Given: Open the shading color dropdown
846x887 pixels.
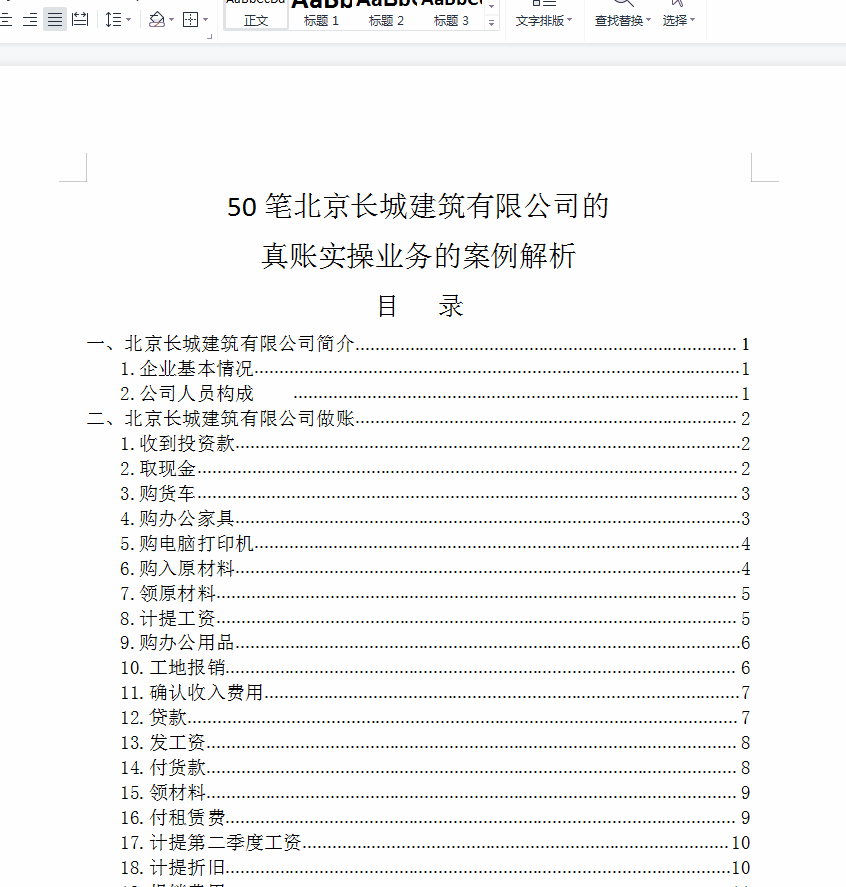Looking at the screenshot, I should coord(170,19).
